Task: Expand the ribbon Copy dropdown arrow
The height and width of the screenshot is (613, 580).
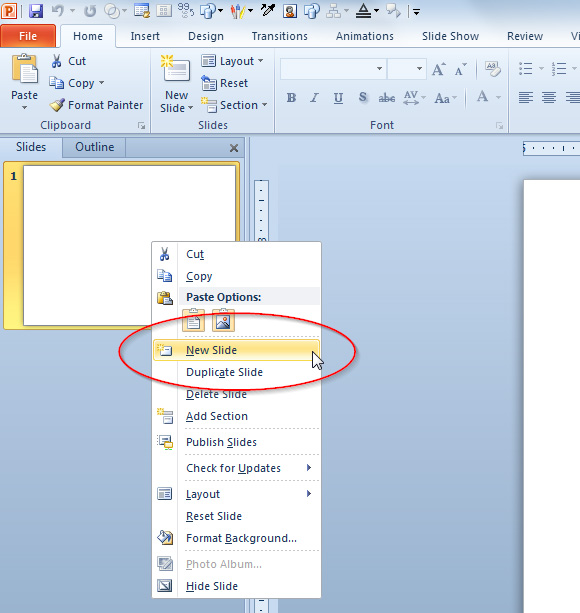Action: tap(102, 83)
